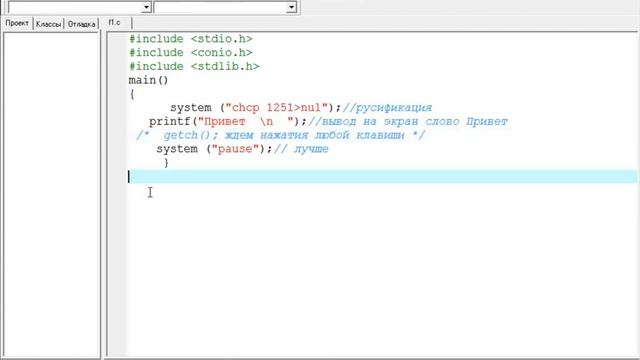Click the highlighted current editor line
The height and width of the screenshot is (360, 640).
coord(382,177)
